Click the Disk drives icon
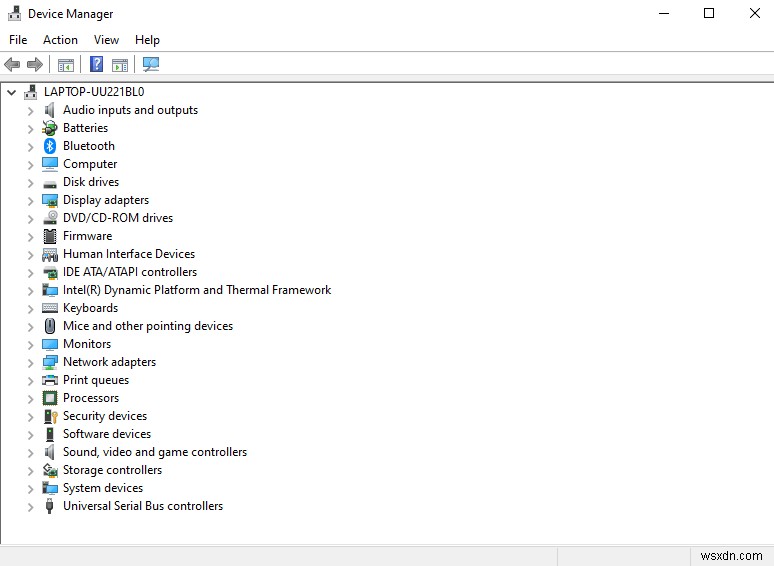The height and width of the screenshot is (566, 774). pos(49,185)
